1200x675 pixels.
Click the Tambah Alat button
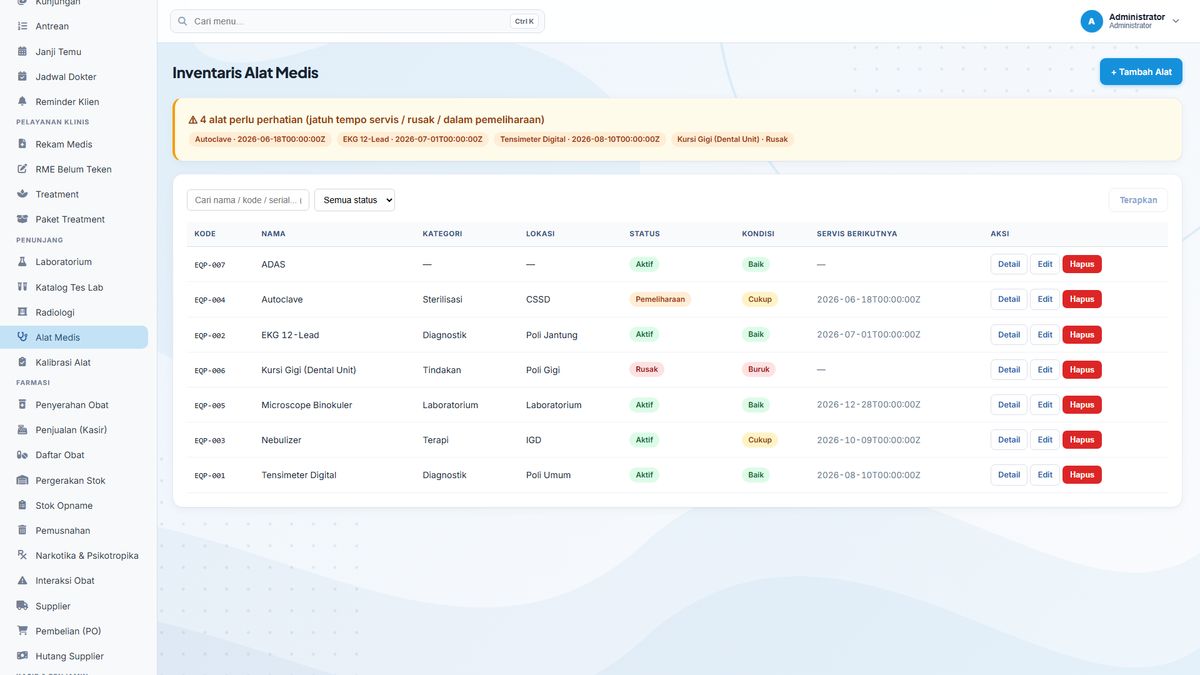click(x=1141, y=72)
